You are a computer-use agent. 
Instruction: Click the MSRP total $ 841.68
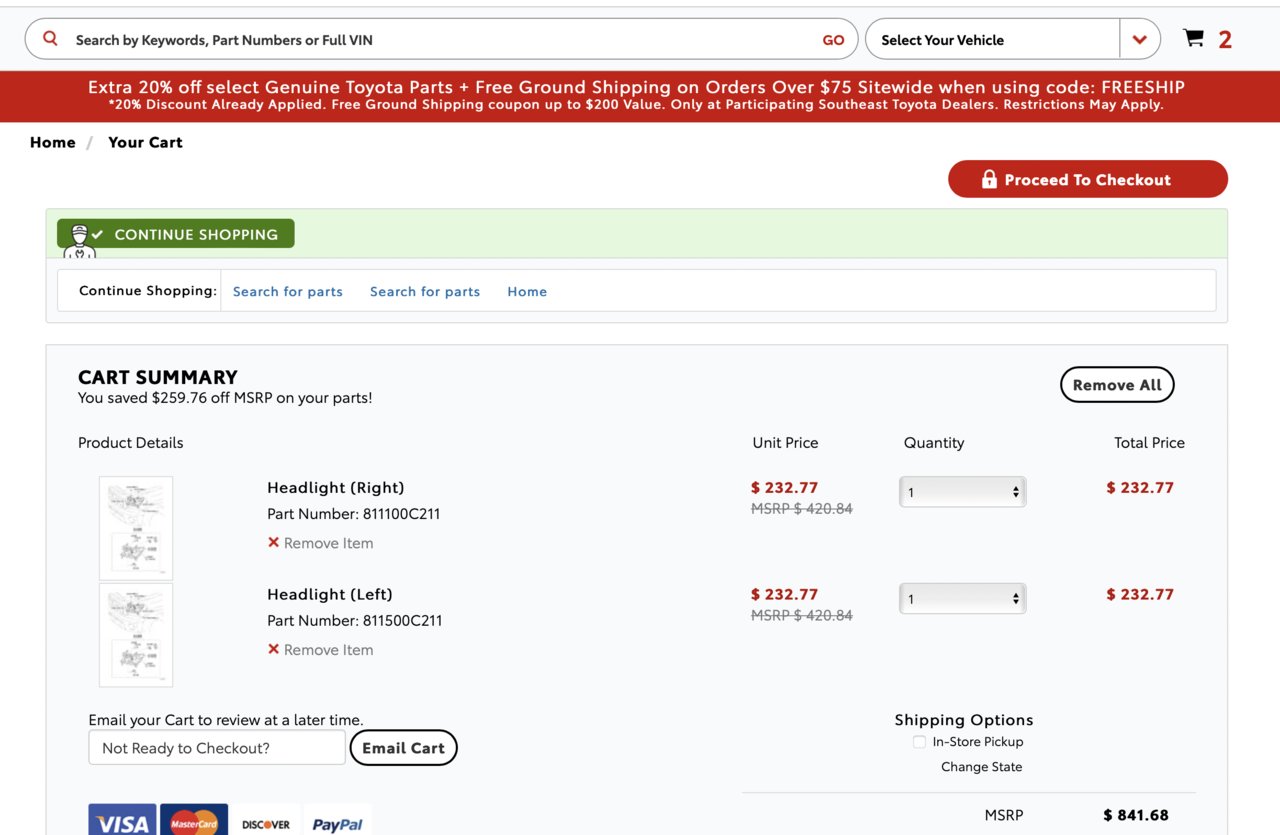point(1136,815)
